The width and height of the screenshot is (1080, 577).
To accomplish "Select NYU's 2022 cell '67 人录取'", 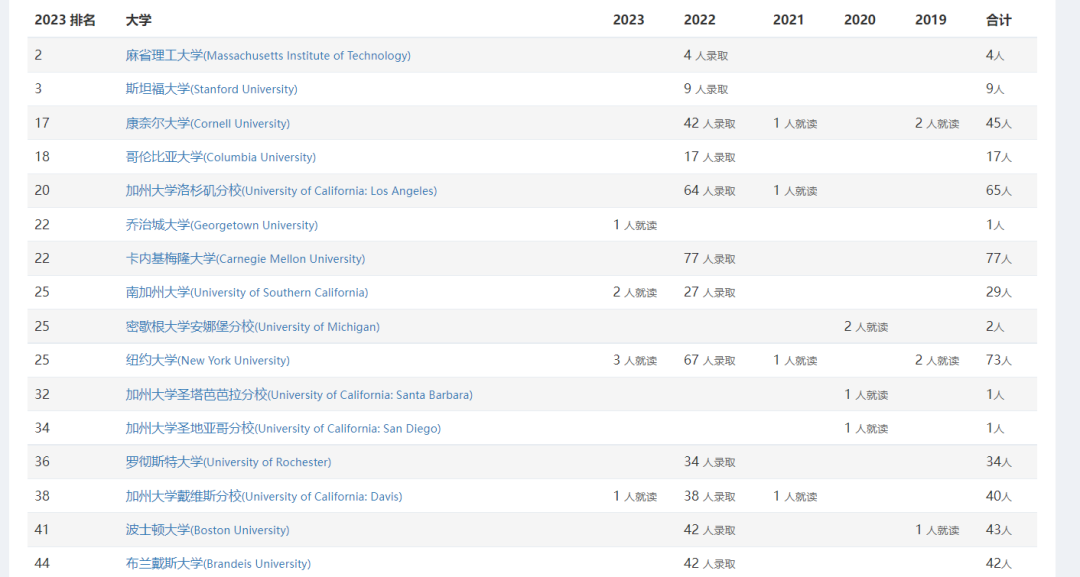I will click(709, 360).
